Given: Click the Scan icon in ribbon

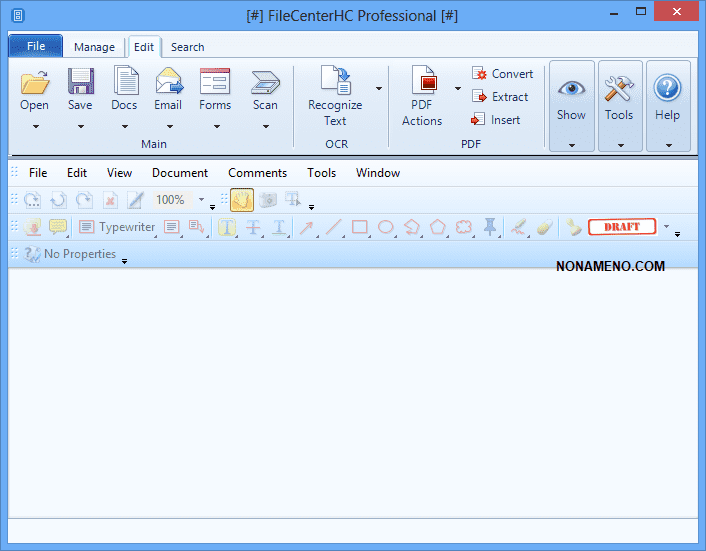Looking at the screenshot, I should point(265,82).
